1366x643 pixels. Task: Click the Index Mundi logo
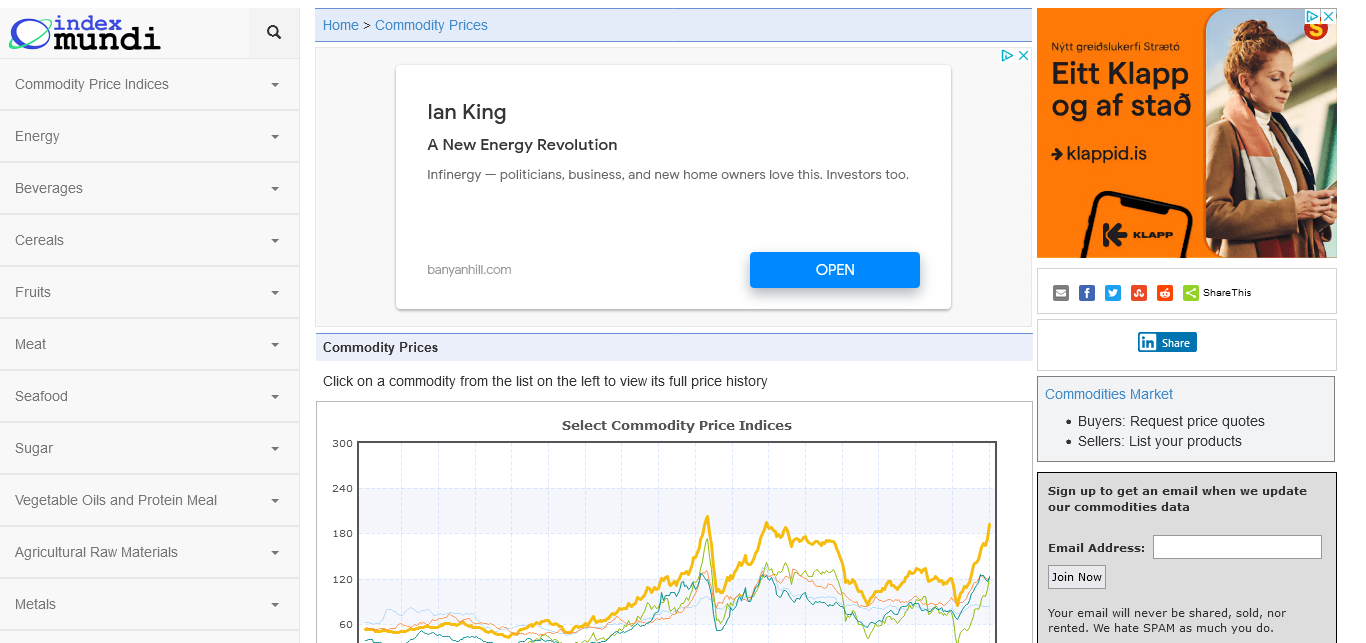[85, 33]
